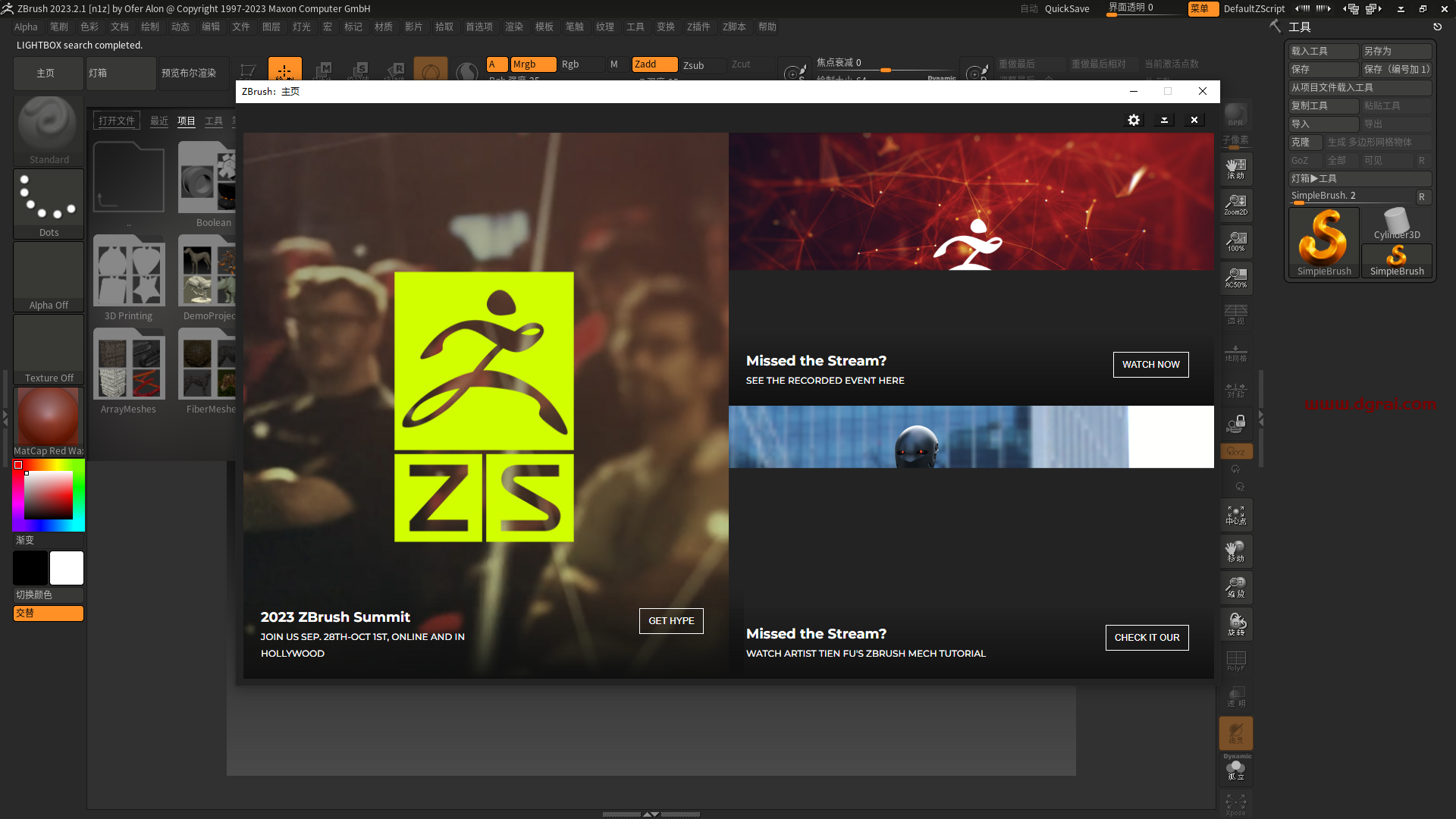The image size is (1456, 819).
Task: Toggle the Zadd button
Action: pos(655,64)
